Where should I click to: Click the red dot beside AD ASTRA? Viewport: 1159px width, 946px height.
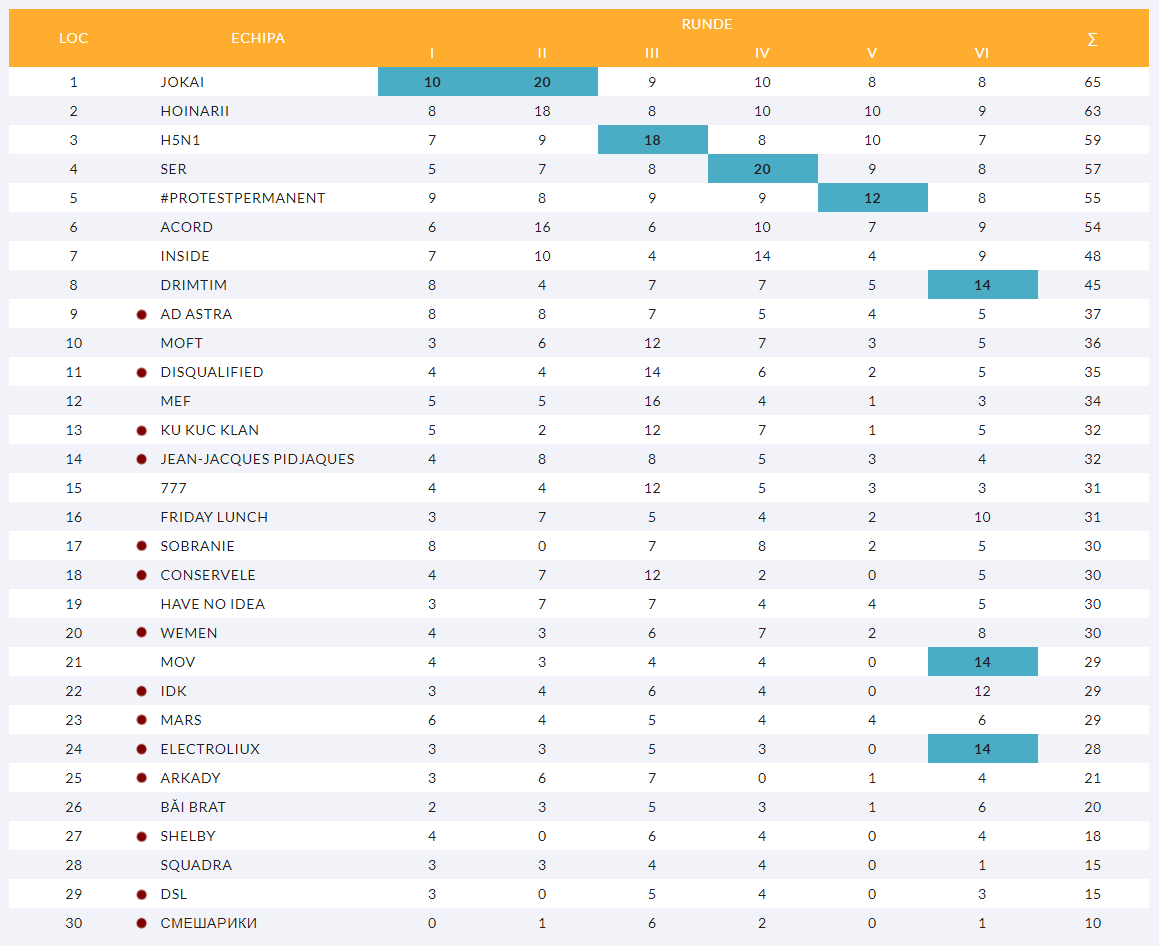pyautogui.click(x=142, y=314)
